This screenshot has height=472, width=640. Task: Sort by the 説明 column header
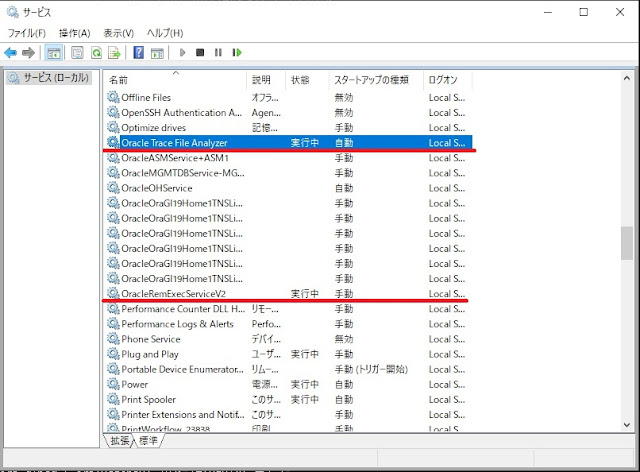(266, 80)
